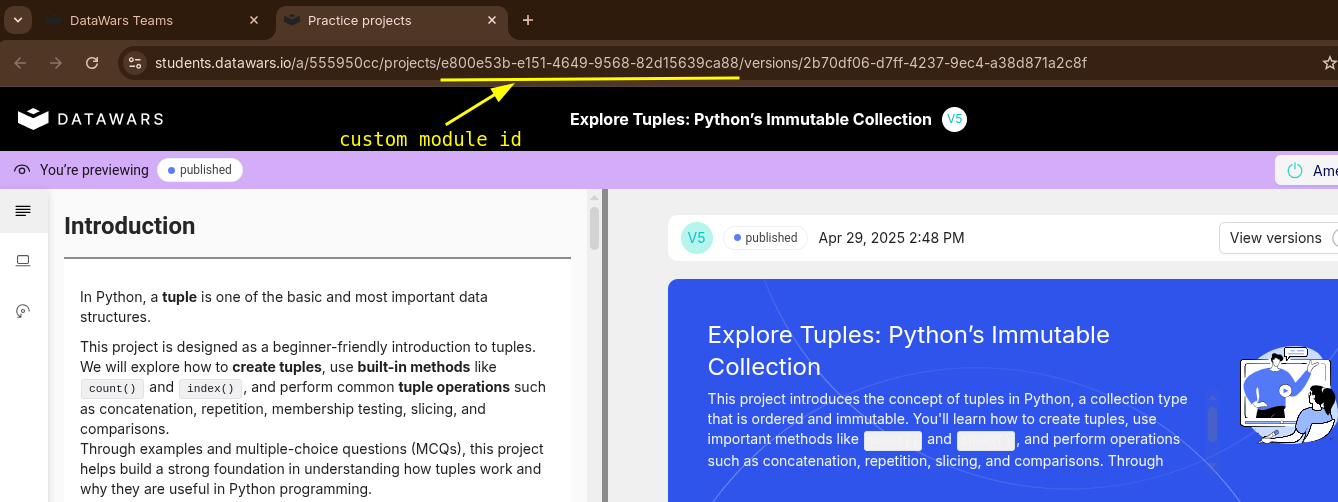Click the preview eye icon
Viewport: 1338px width, 502px height.
tap(22, 170)
